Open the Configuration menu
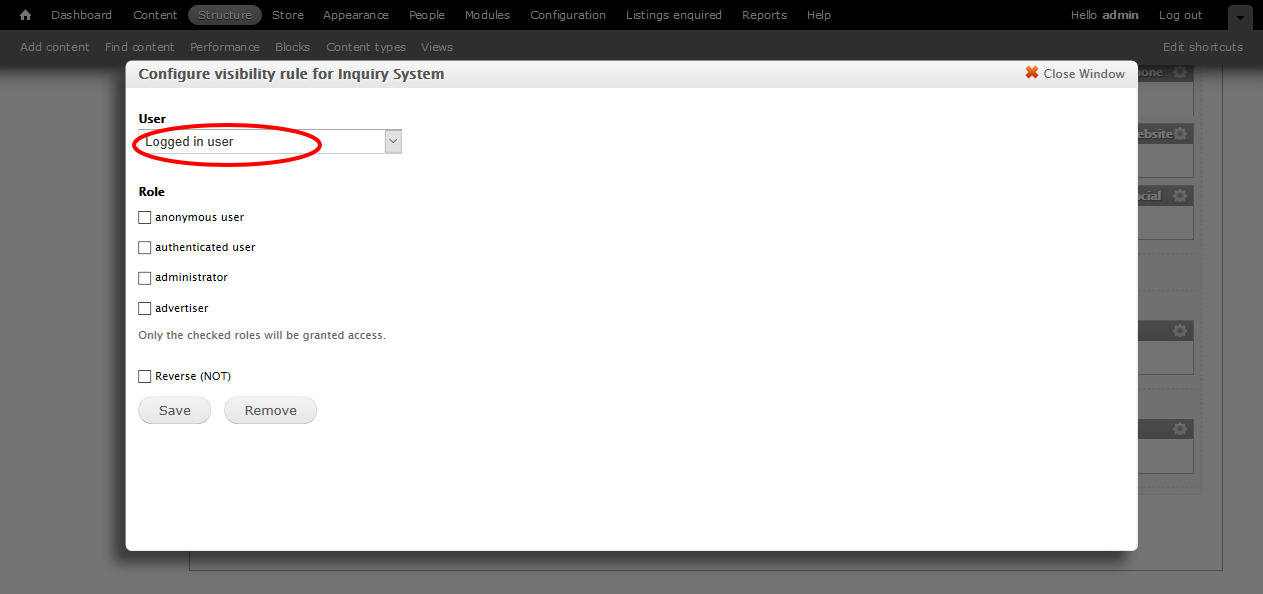Screen dimensions: 1263x594 (568, 15)
